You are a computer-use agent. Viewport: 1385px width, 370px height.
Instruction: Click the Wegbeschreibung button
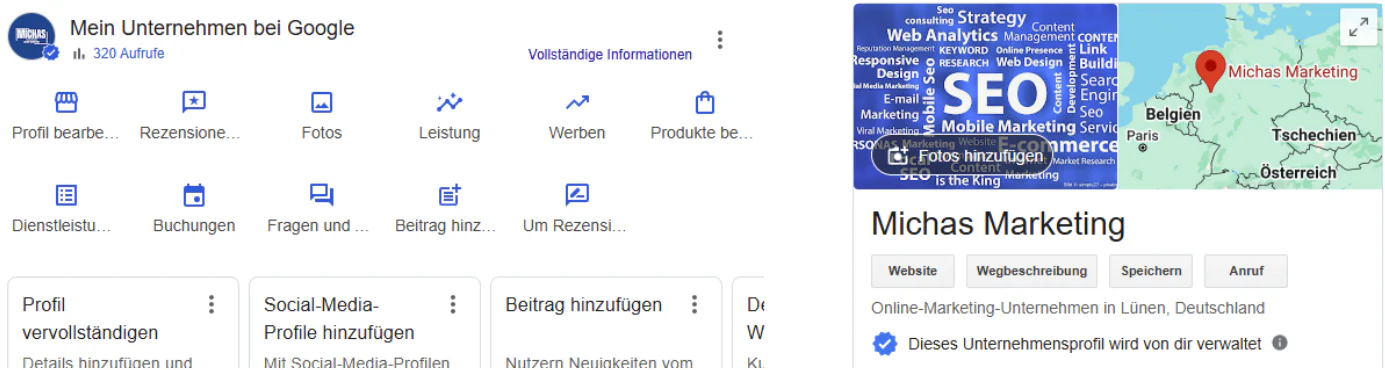pos(1032,271)
